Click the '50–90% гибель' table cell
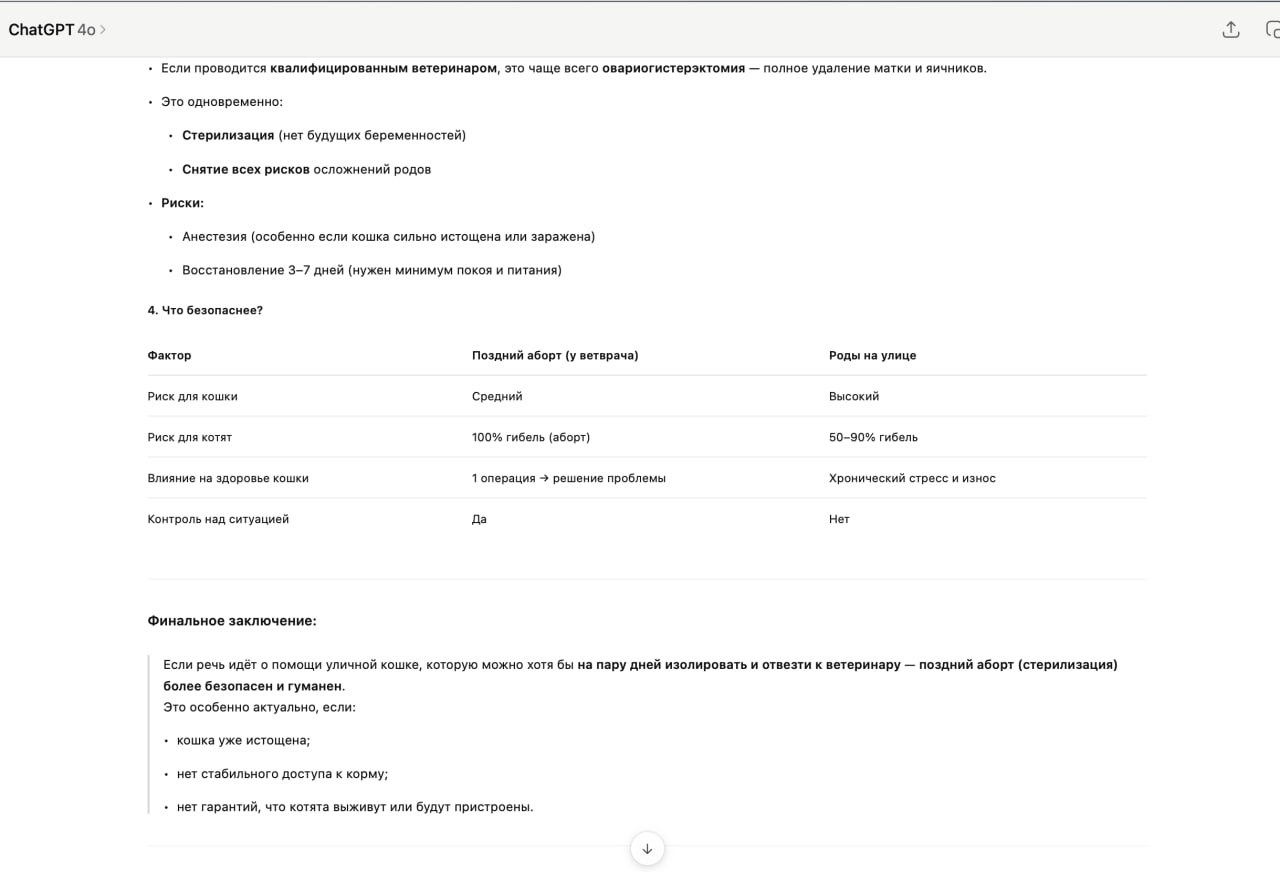Image resolution: width=1280 pixels, height=872 pixels. coord(873,437)
